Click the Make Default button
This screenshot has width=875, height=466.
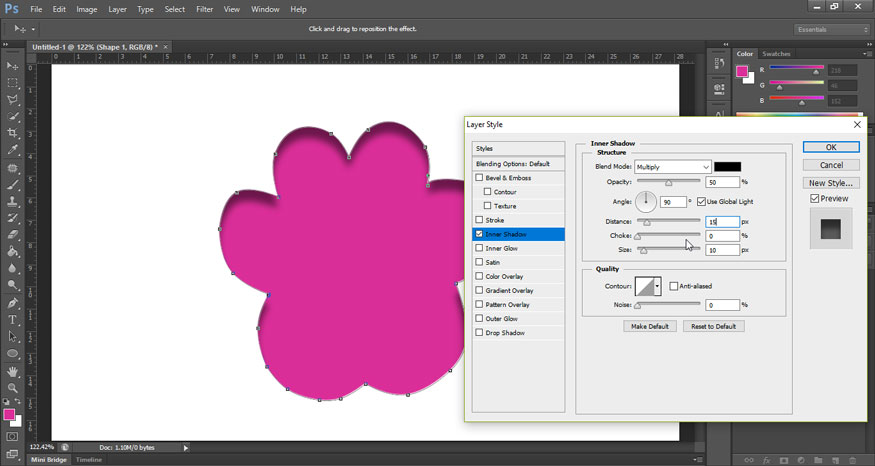coord(650,326)
